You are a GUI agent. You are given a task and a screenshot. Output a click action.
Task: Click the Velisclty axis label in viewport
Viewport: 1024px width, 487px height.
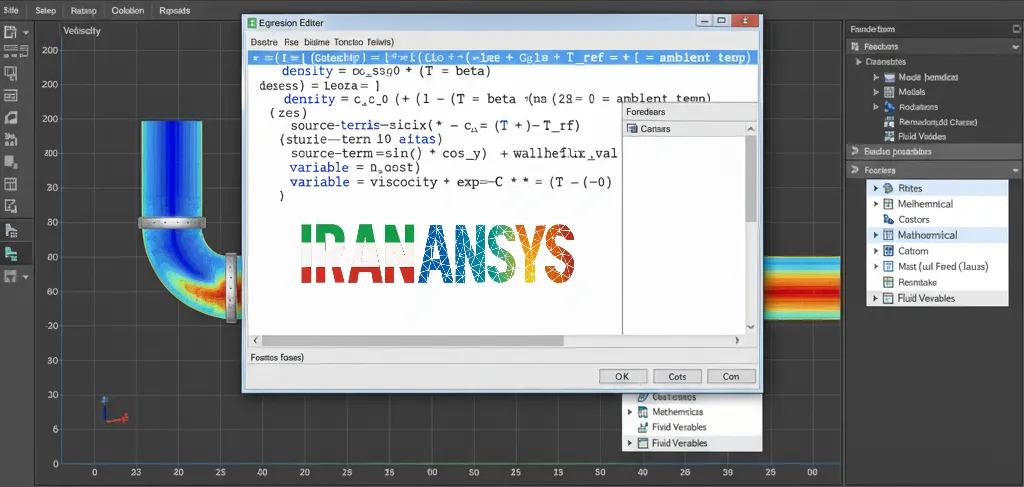pos(82,31)
